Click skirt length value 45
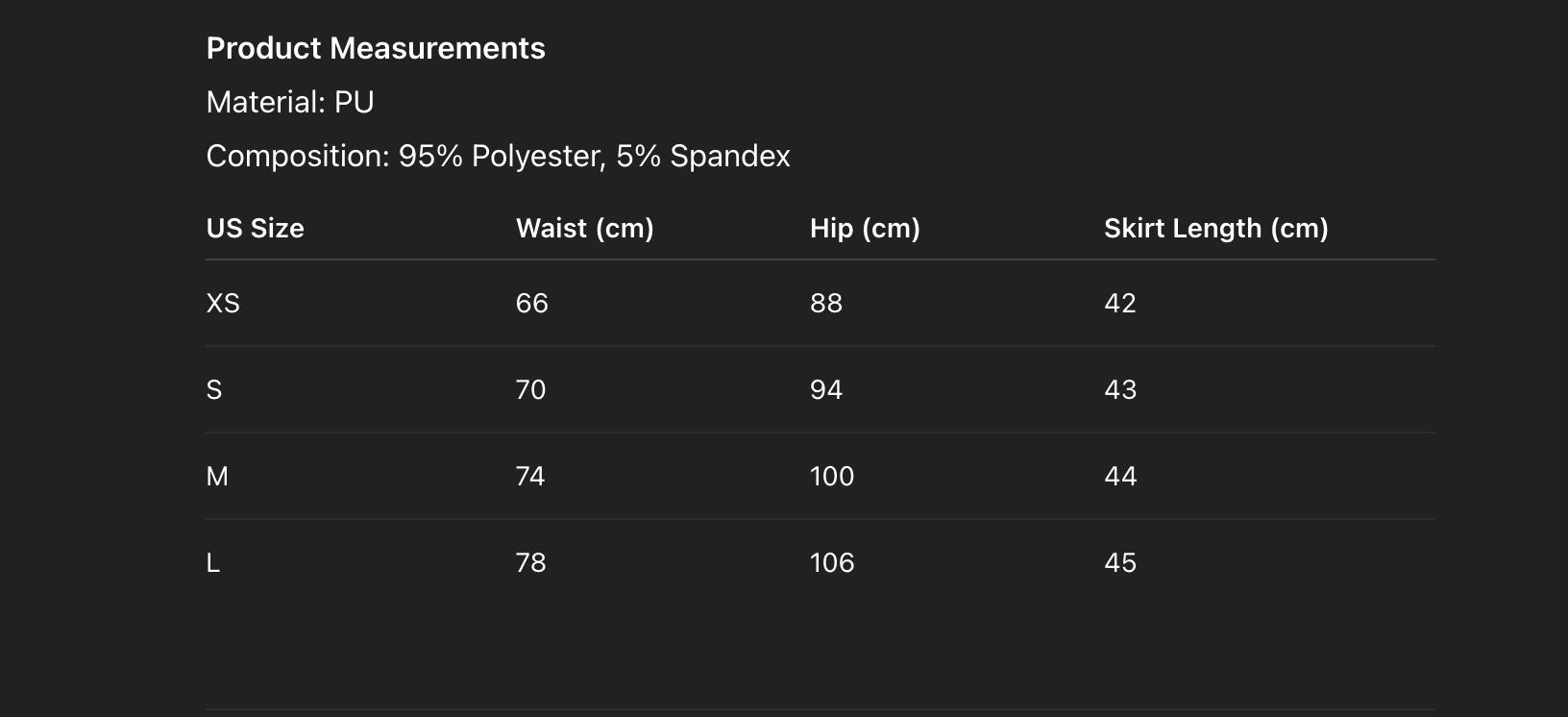Screen dimensions: 1568x717 1120,562
